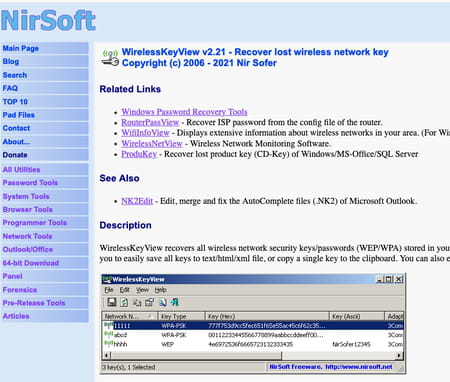Follow the Windows Password Recovery Tools link
The image size is (450, 382).
click(184, 112)
